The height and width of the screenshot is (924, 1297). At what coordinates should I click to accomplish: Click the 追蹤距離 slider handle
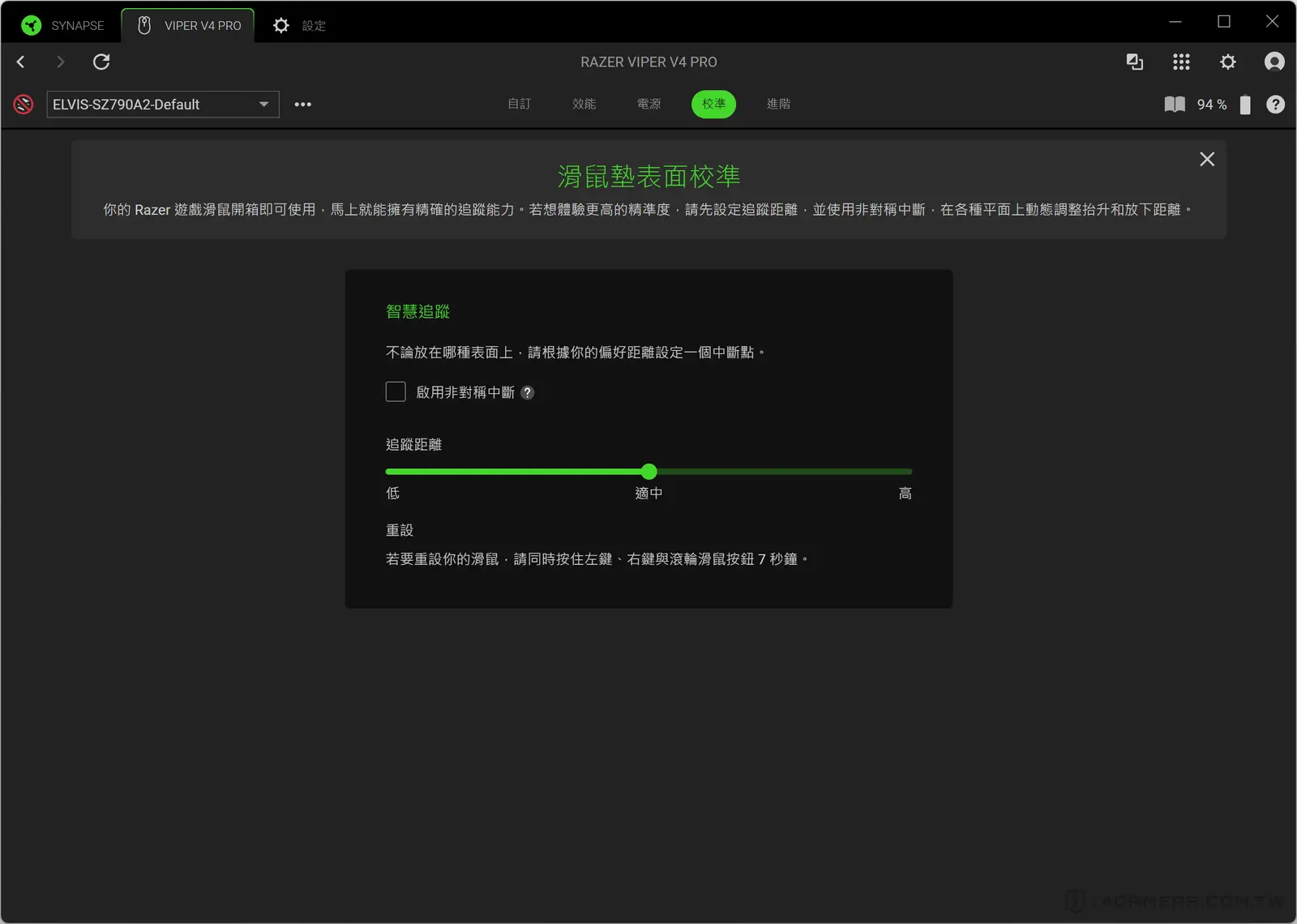point(648,471)
